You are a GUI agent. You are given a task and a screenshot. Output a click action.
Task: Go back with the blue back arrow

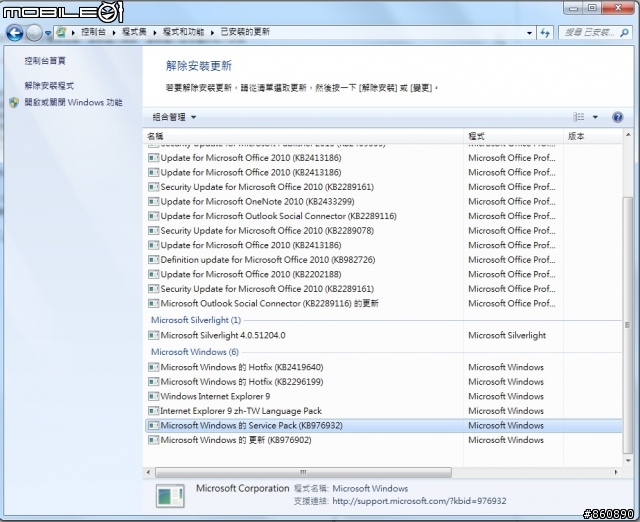click(15, 33)
